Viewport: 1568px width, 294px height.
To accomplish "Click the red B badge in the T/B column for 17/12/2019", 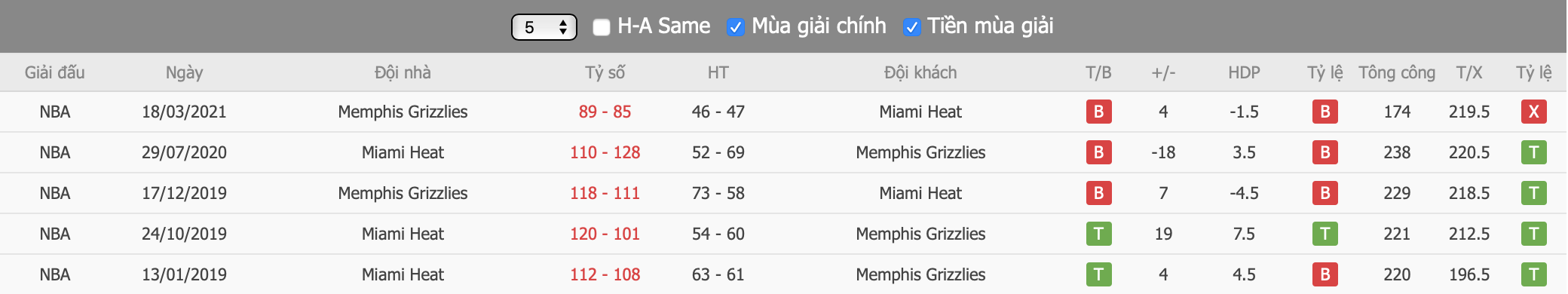I will [1098, 193].
